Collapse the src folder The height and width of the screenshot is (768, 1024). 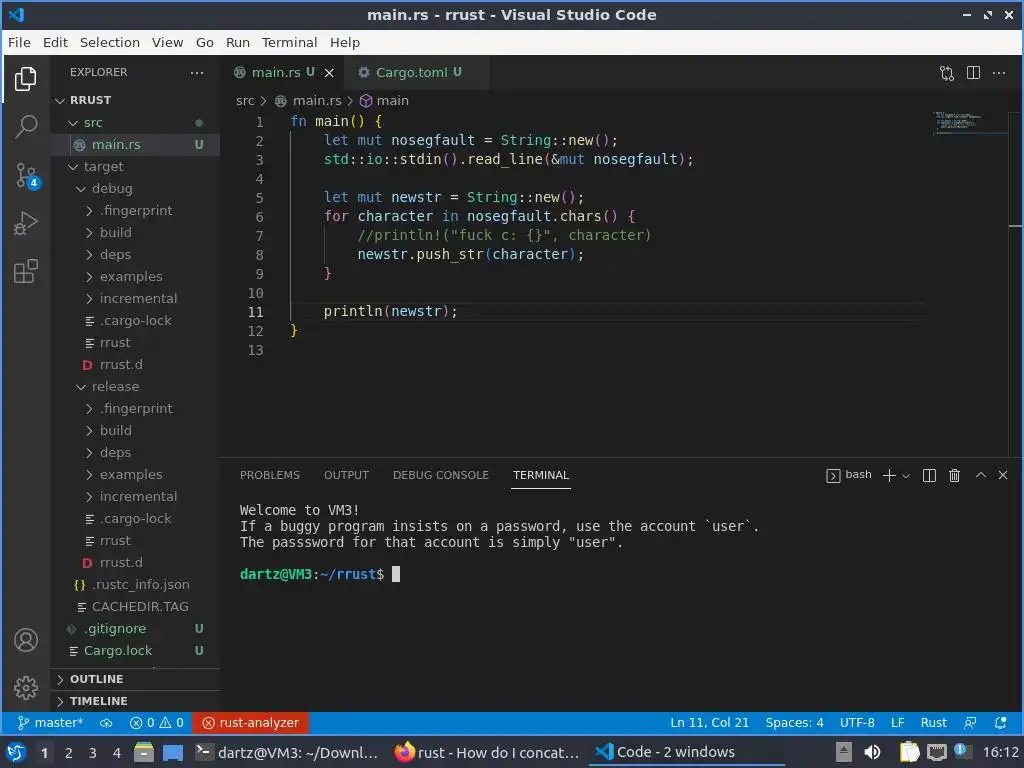point(135,122)
